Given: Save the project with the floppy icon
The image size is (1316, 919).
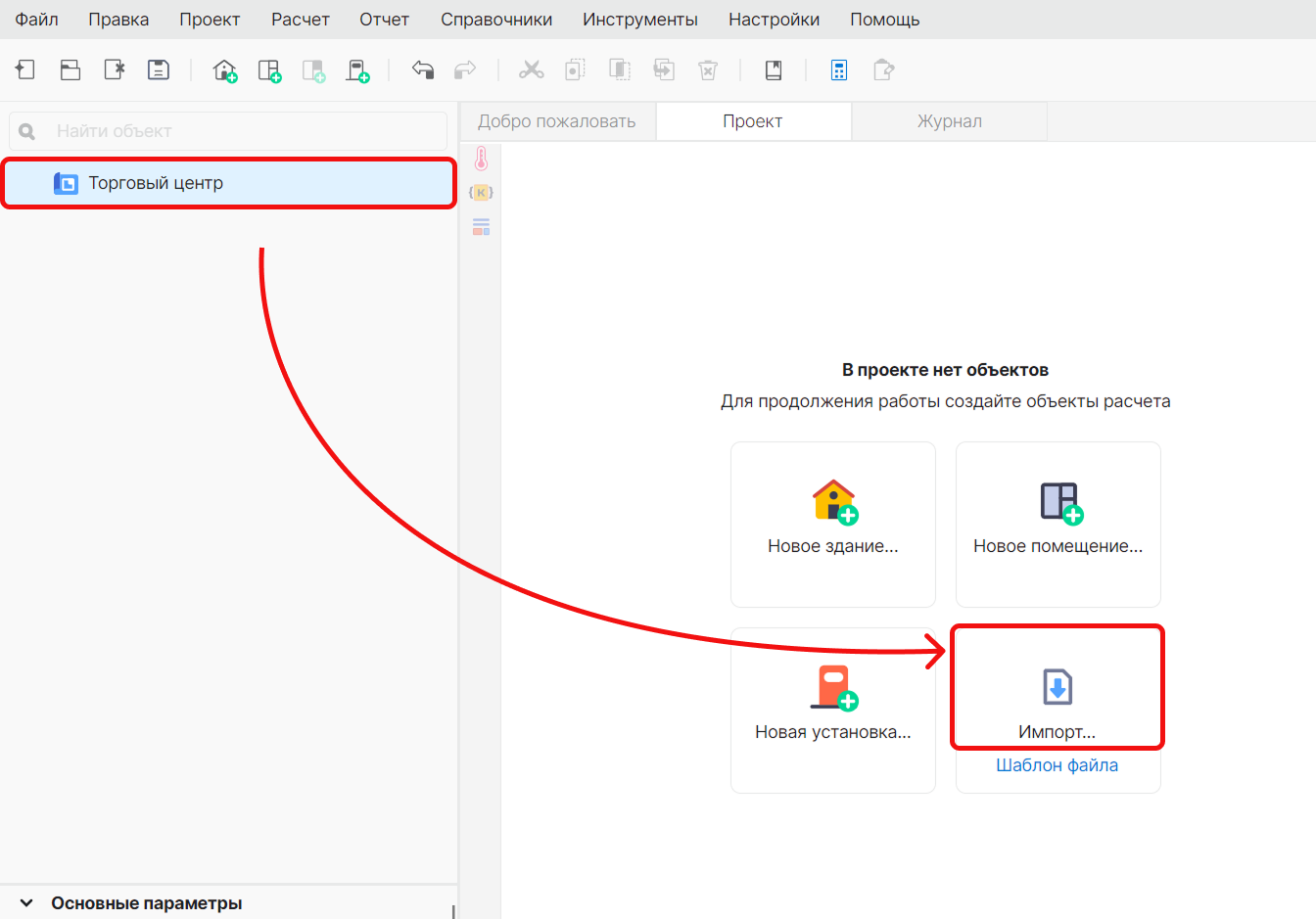Looking at the screenshot, I should [x=159, y=69].
